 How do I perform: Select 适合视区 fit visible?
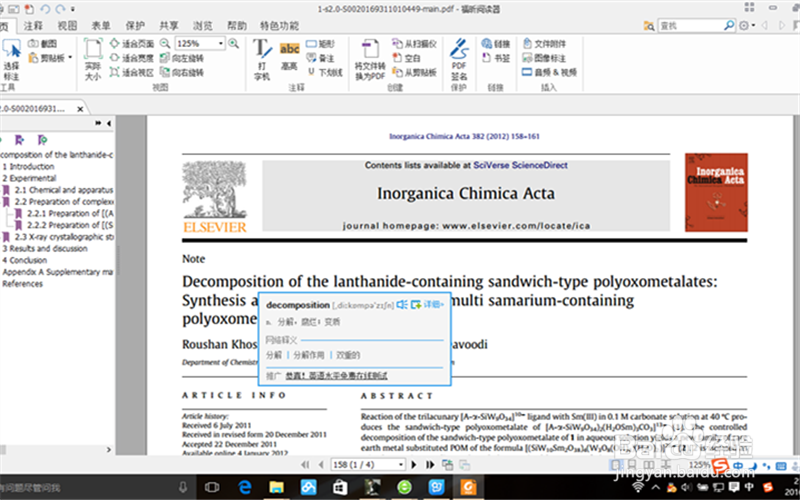(x=132, y=72)
